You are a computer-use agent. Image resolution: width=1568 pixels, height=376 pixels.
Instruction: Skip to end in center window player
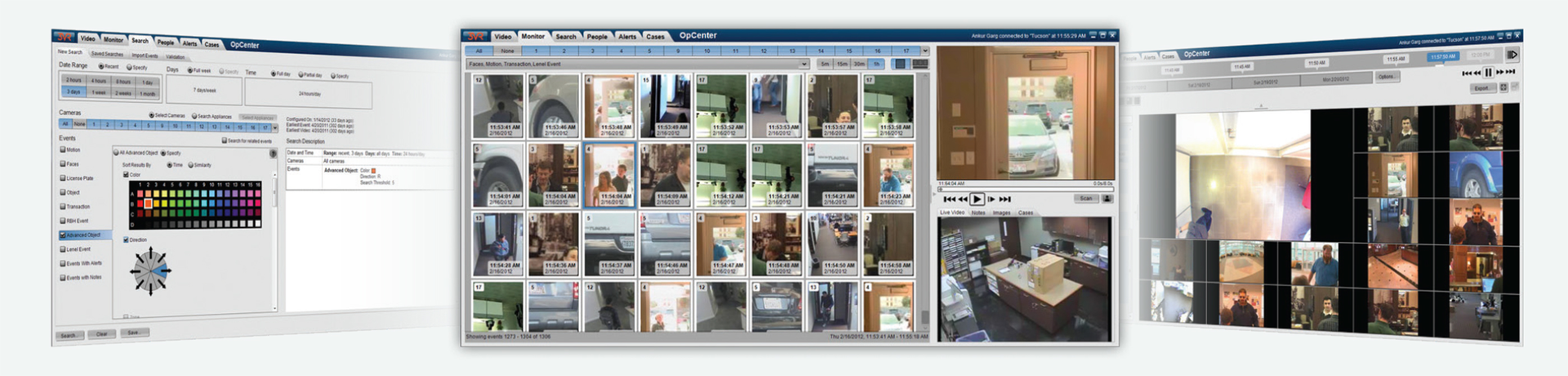tap(1005, 199)
